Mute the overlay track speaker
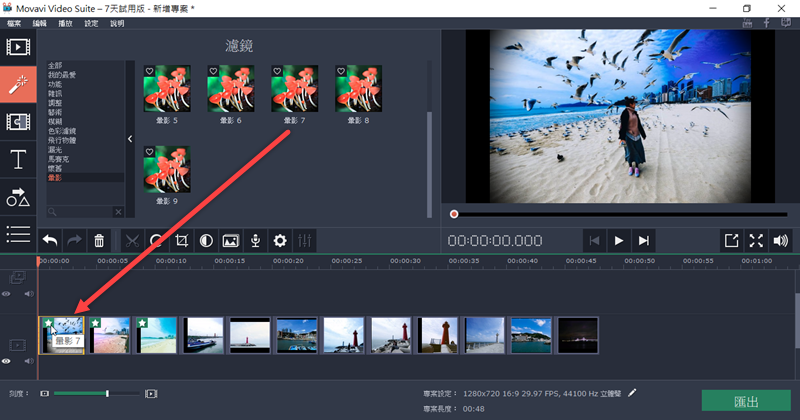This screenshot has height=420, width=800. (29, 294)
